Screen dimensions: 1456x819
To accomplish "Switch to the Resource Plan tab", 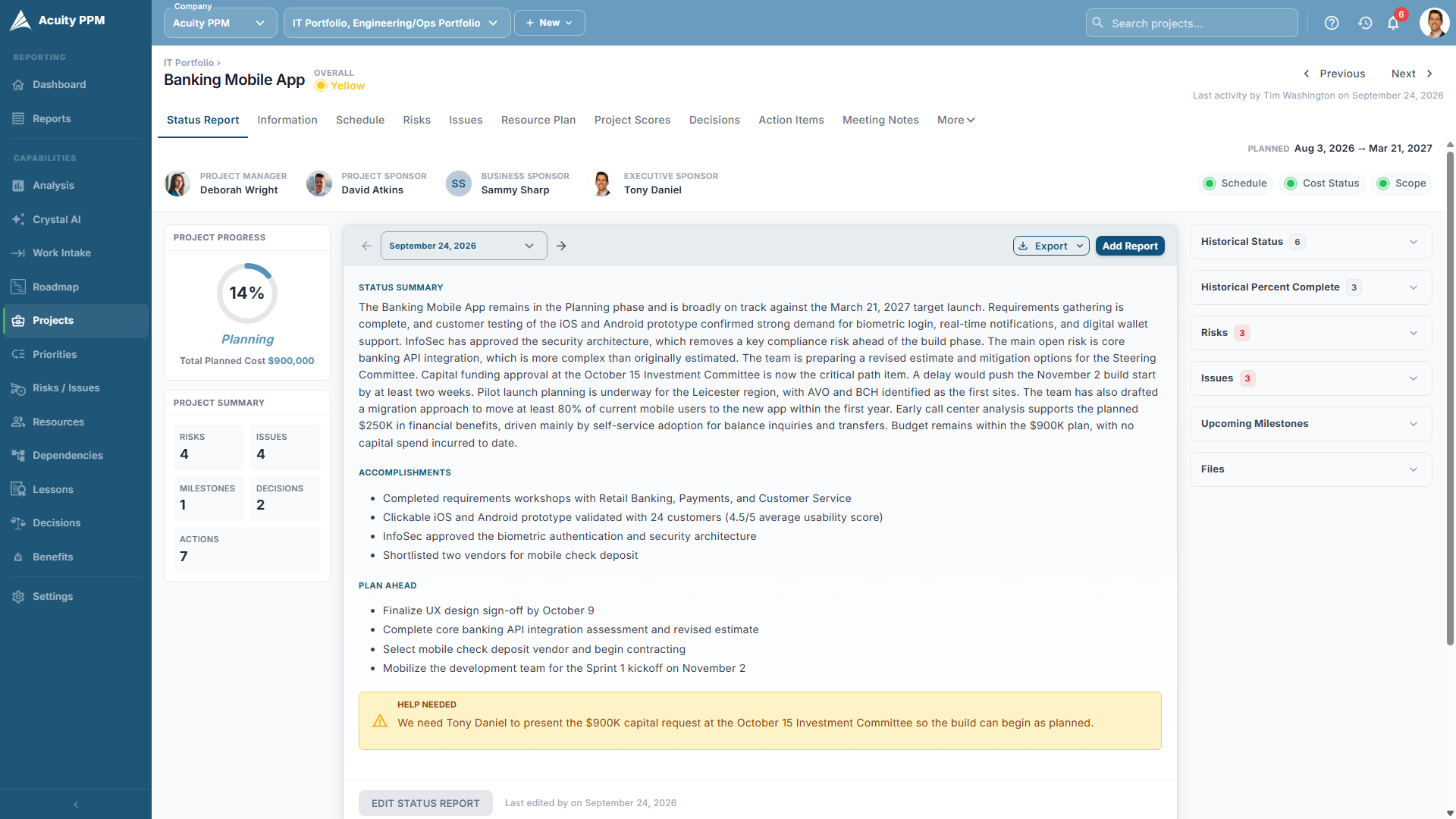I will 538,120.
